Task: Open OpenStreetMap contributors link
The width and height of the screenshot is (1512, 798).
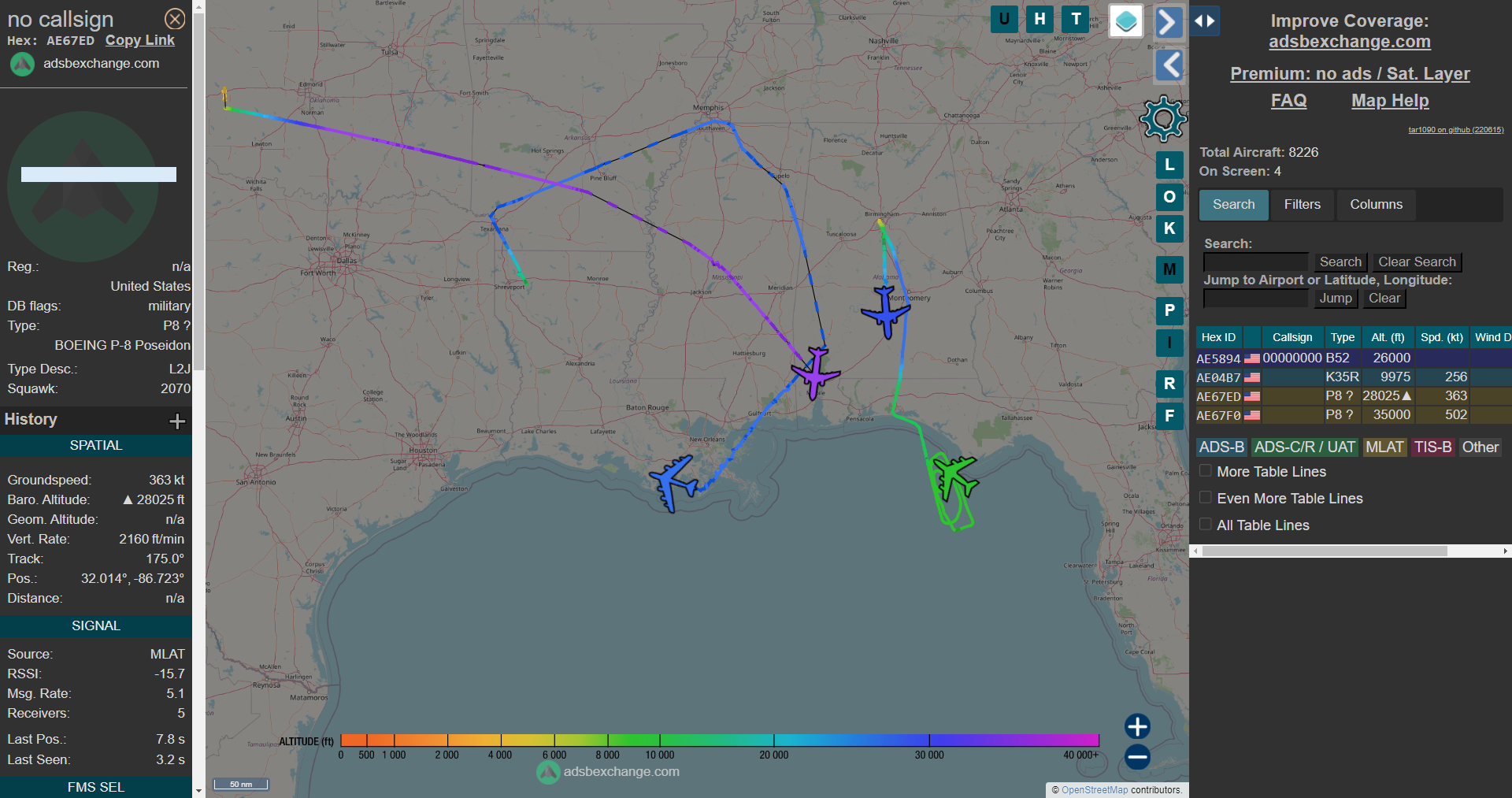Action: click(1095, 790)
